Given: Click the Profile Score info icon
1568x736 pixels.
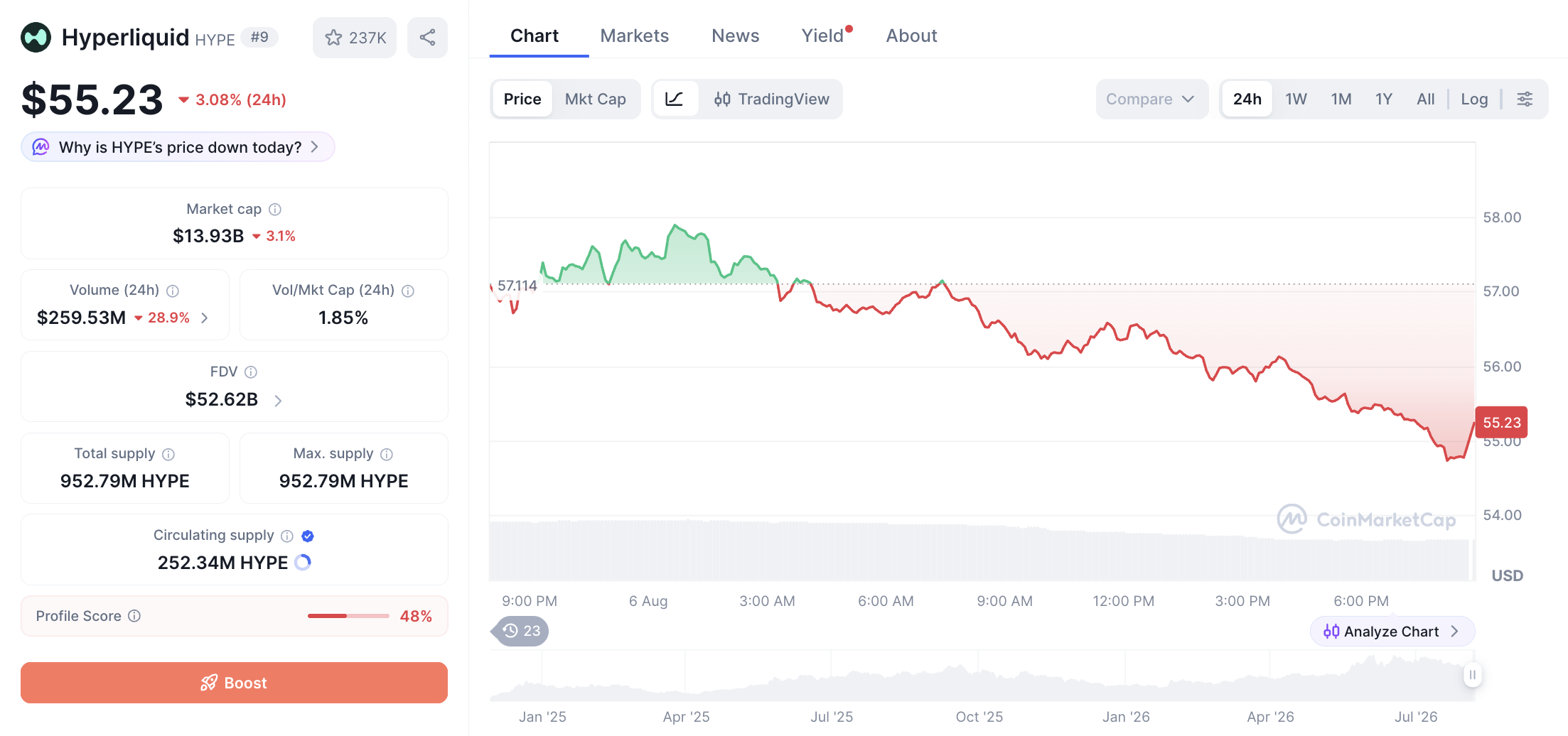Looking at the screenshot, I should click(x=134, y=616).
